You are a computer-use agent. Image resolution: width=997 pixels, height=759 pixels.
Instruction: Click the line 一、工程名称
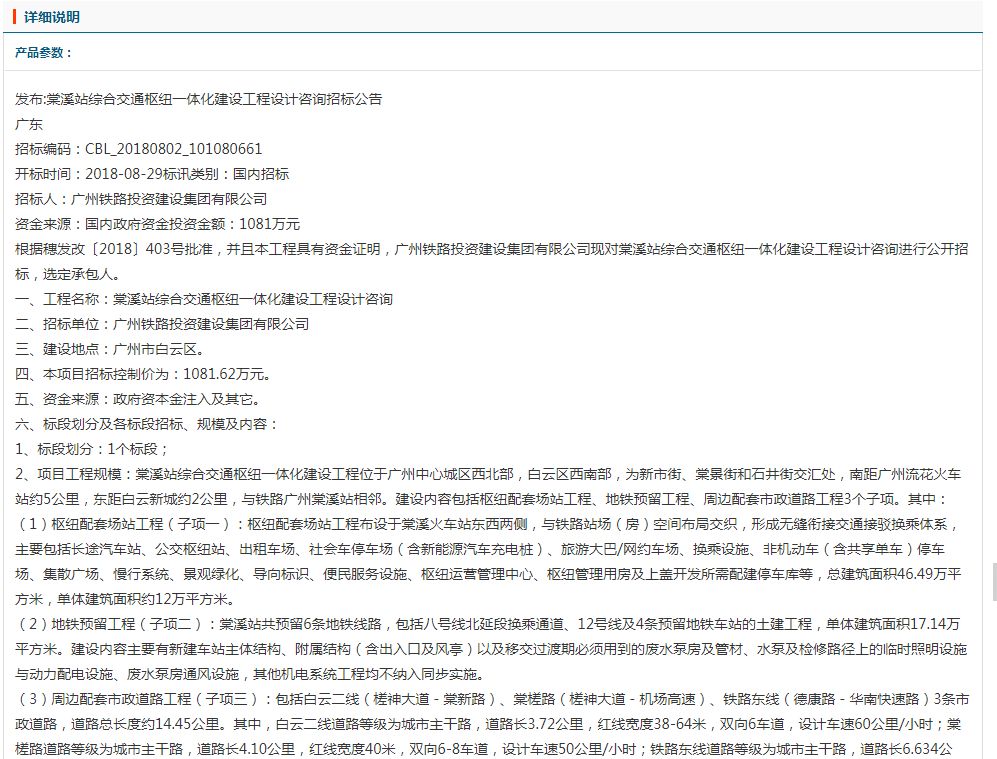[204, 299]
